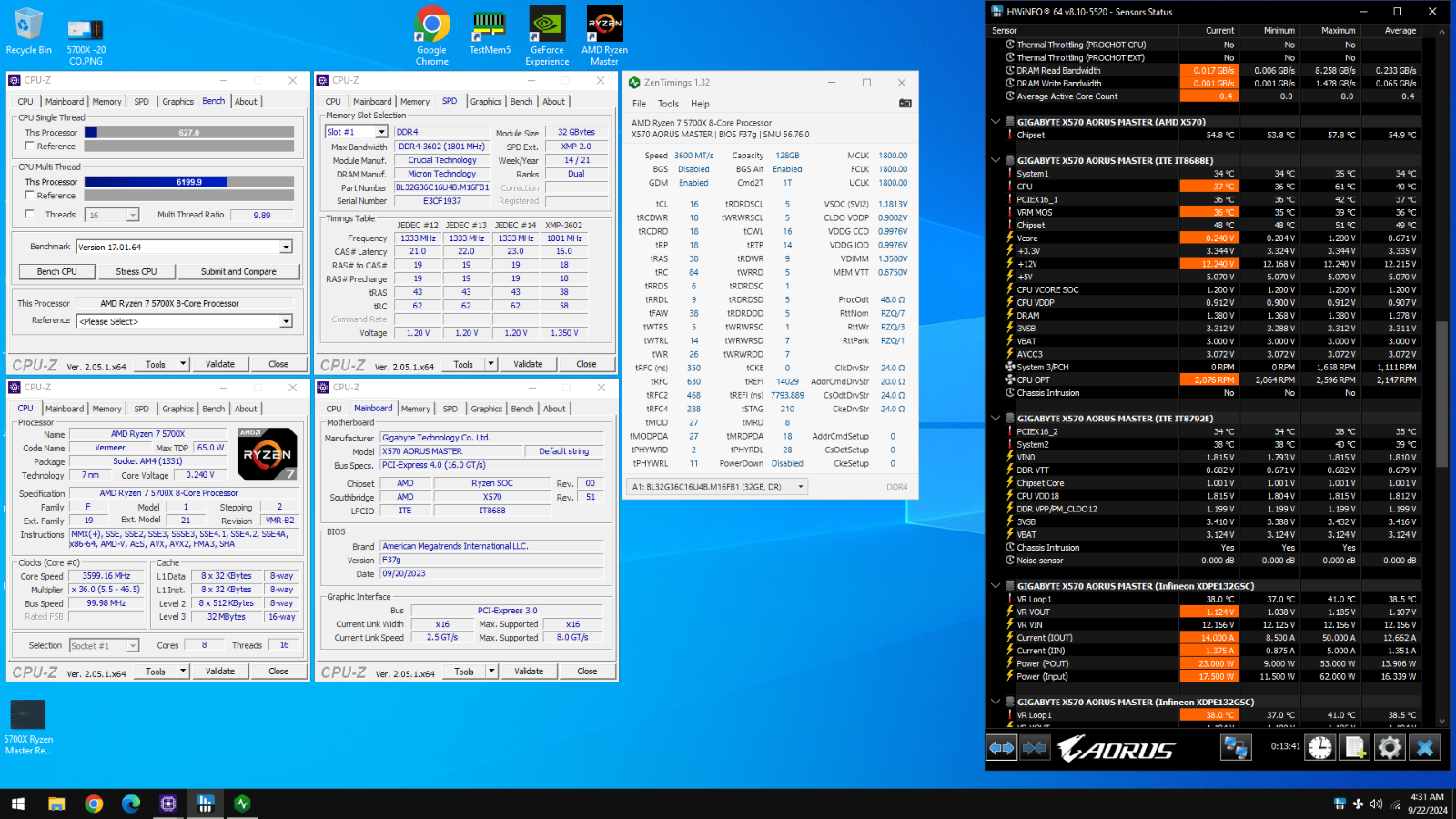
Task: Enable Reference checkbox under CPU Single Thread
Action: click(30, 146)
